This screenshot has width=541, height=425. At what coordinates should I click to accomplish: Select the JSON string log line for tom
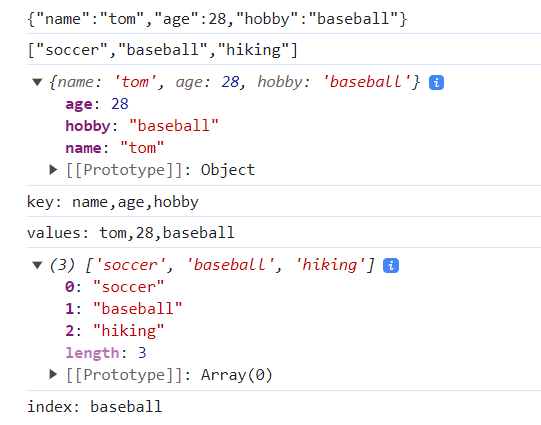point(217,19)
